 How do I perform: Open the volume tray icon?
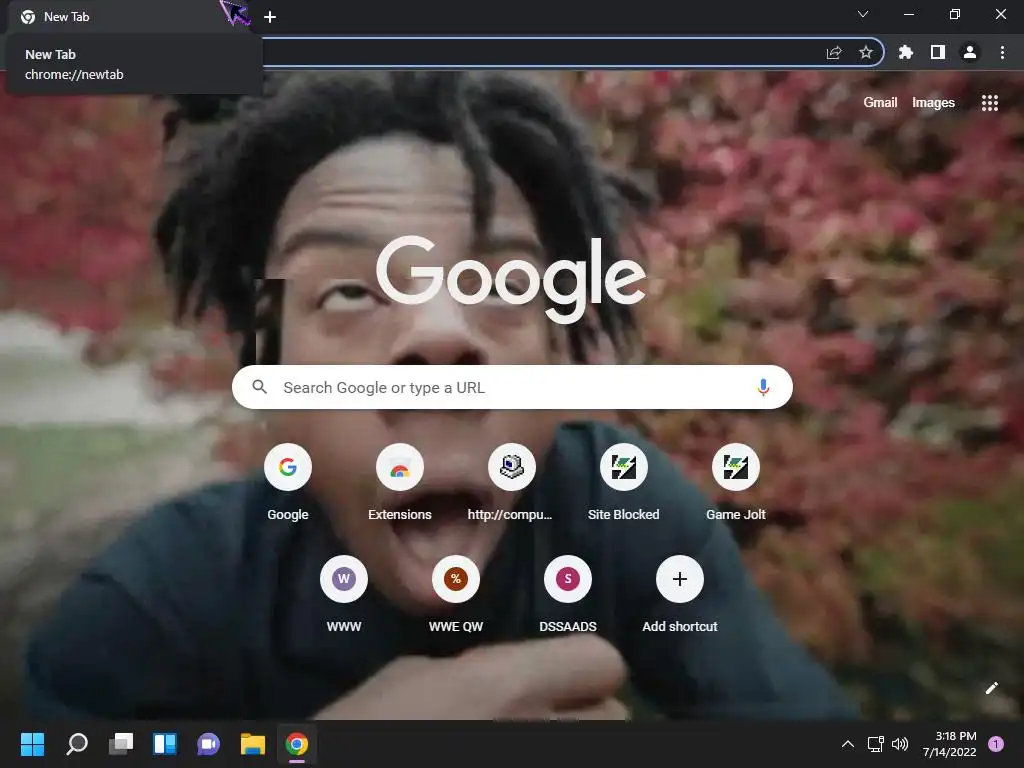tap(900, 744)
